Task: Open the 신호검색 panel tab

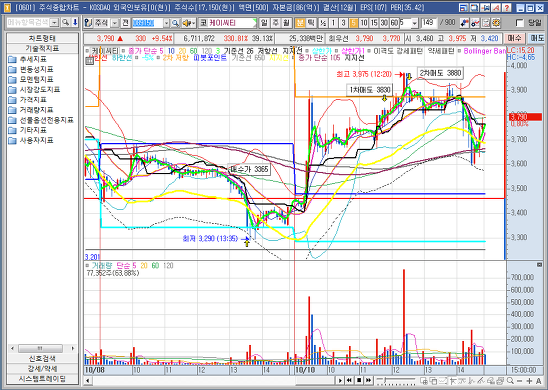Action: 42,359
